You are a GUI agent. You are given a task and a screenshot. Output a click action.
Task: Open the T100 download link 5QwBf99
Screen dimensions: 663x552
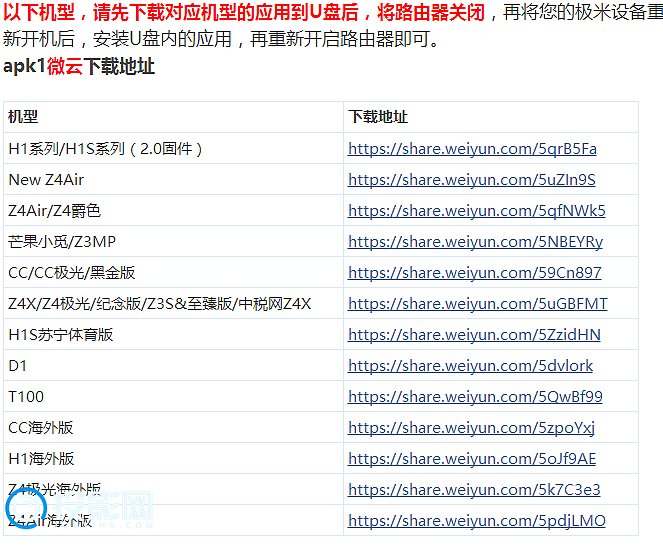coord(475,397)
